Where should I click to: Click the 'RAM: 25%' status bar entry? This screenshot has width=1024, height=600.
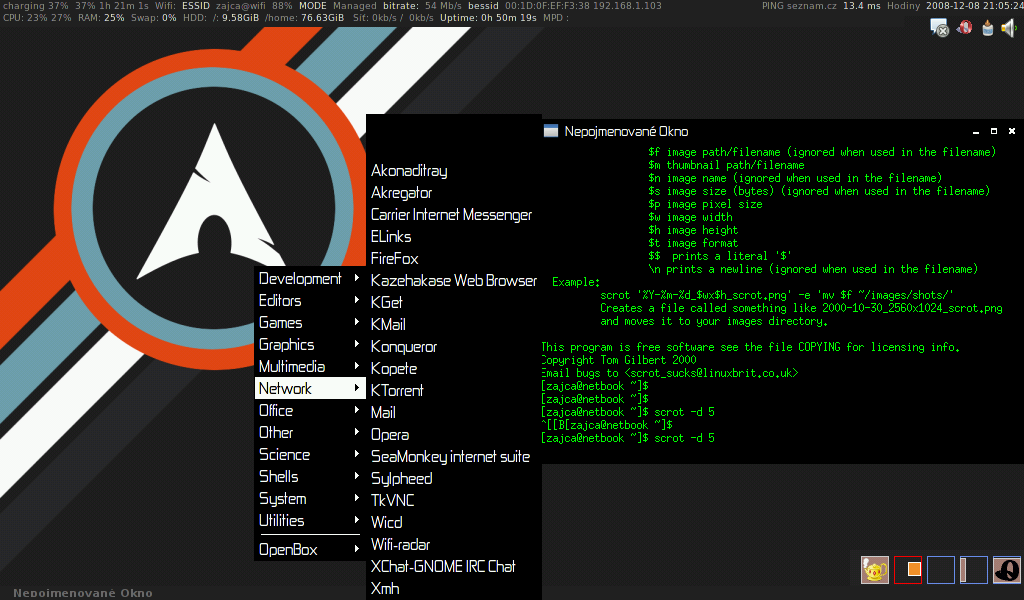click(101, 18)
